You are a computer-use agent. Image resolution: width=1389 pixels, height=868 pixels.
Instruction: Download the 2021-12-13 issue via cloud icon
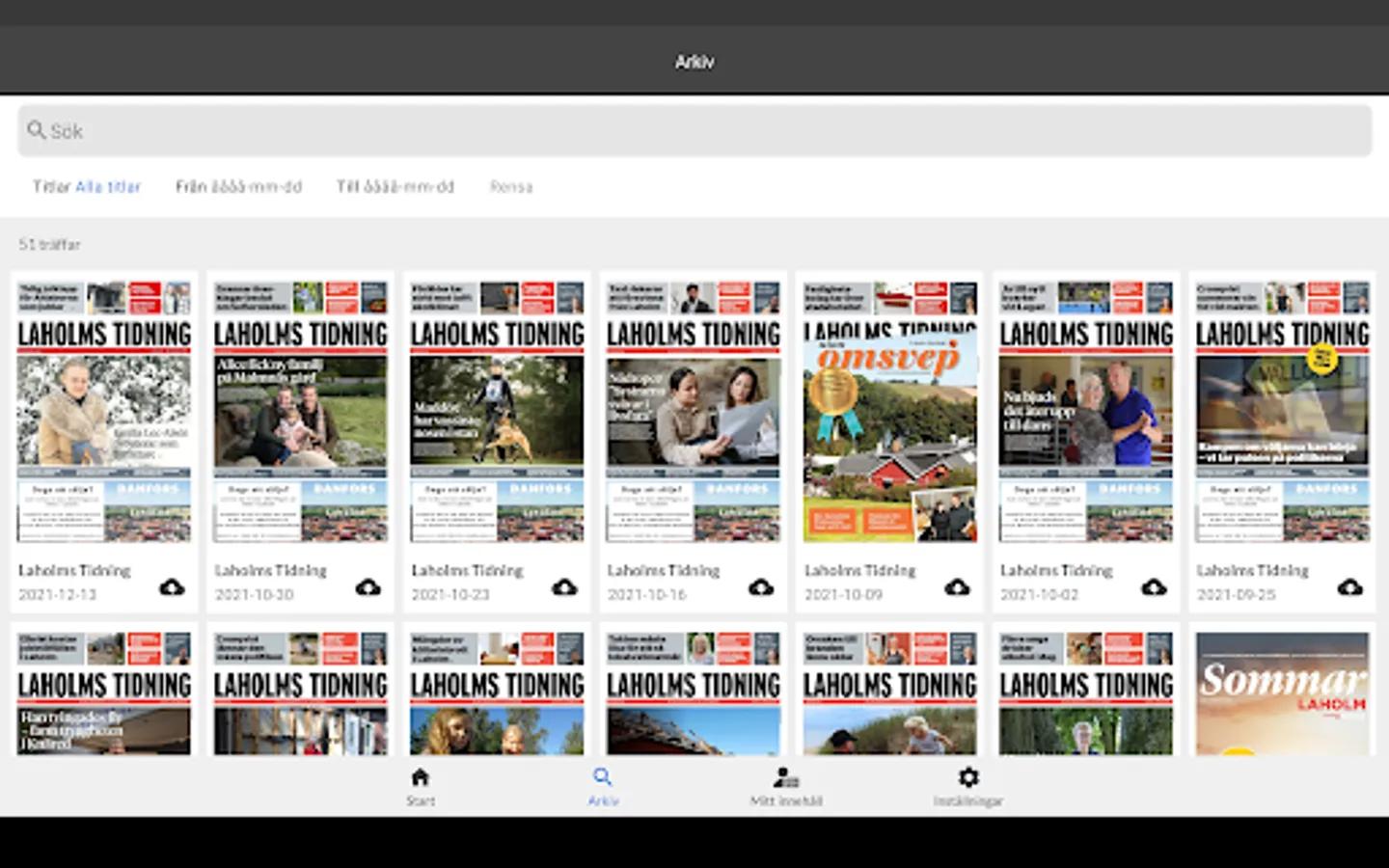pos(172,587)
